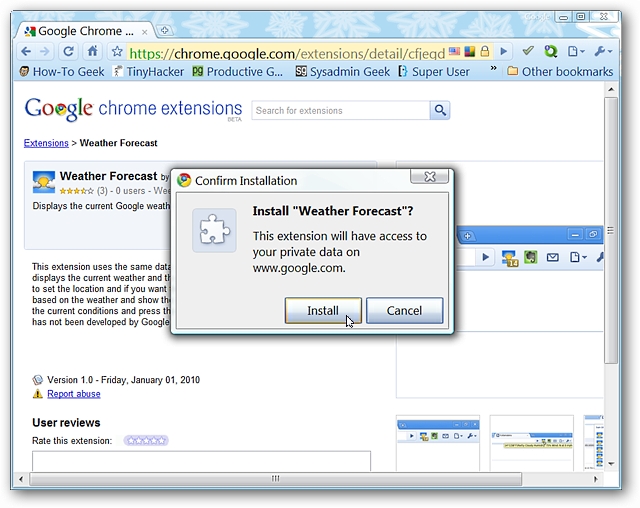The height and width of the screenshot is (508, 640).
Task: Click the Google chrome extensions logo
Action: (x=133, y=109)
